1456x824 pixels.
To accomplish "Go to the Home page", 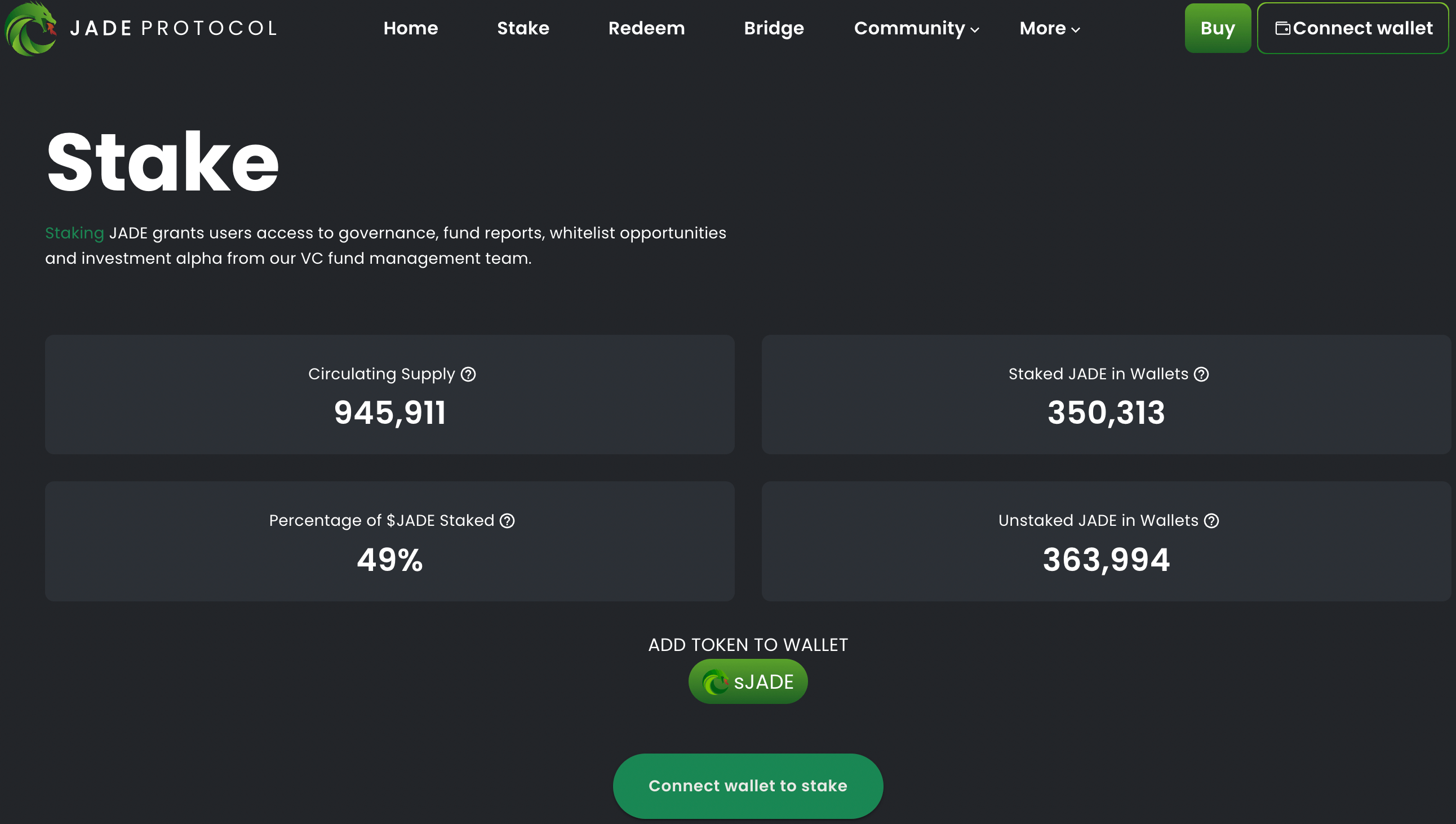I will (x=411, y=28).
